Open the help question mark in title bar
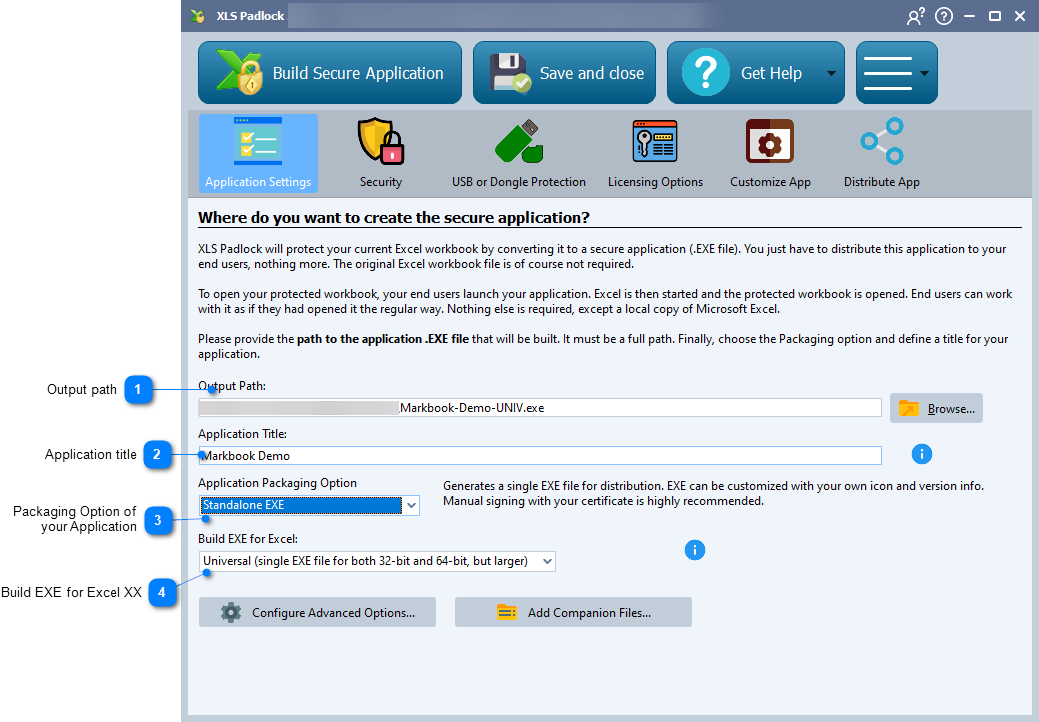Image resolution: width=1039 pixels, height=722 pixels. pos(943,17)
